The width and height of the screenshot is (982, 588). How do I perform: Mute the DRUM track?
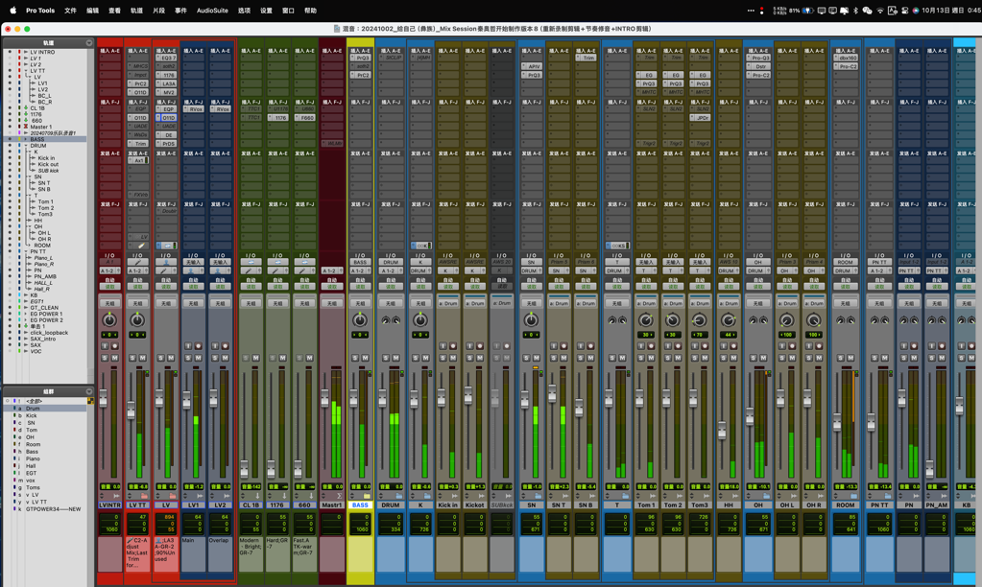[397, 357]
